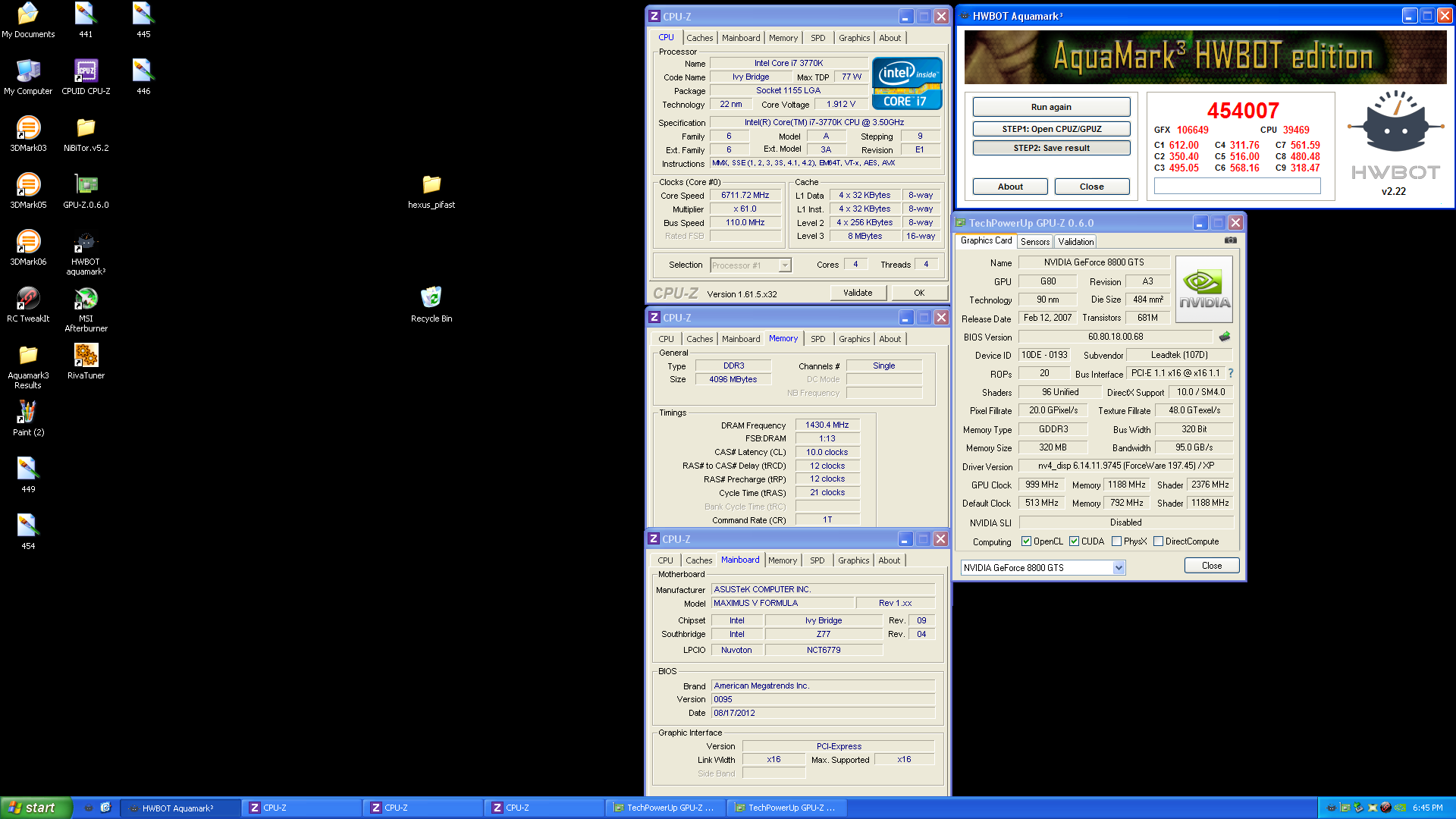Open the hexus_pifast folder

pyautogui.click(x=431, y=190)
